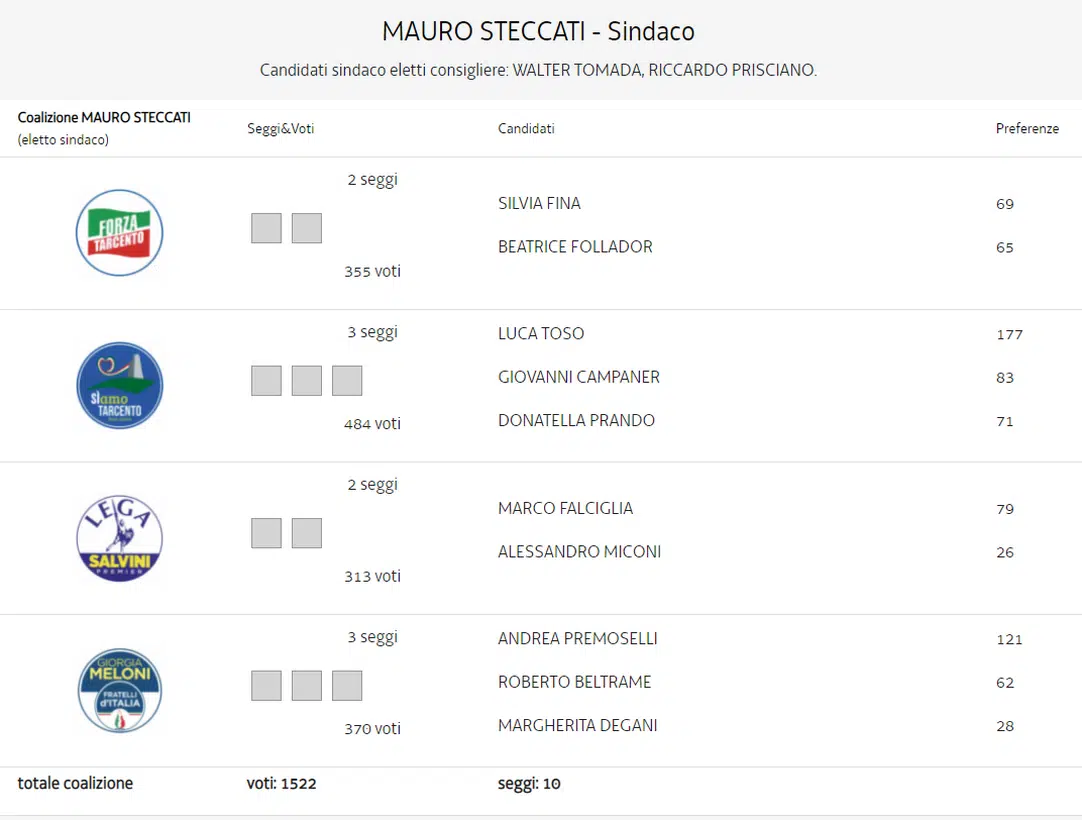This screenshot has height=820, width=1082.
Task: Click the MAURO STECCATI - Sindaco heading
Action: [x=538, y=31]
